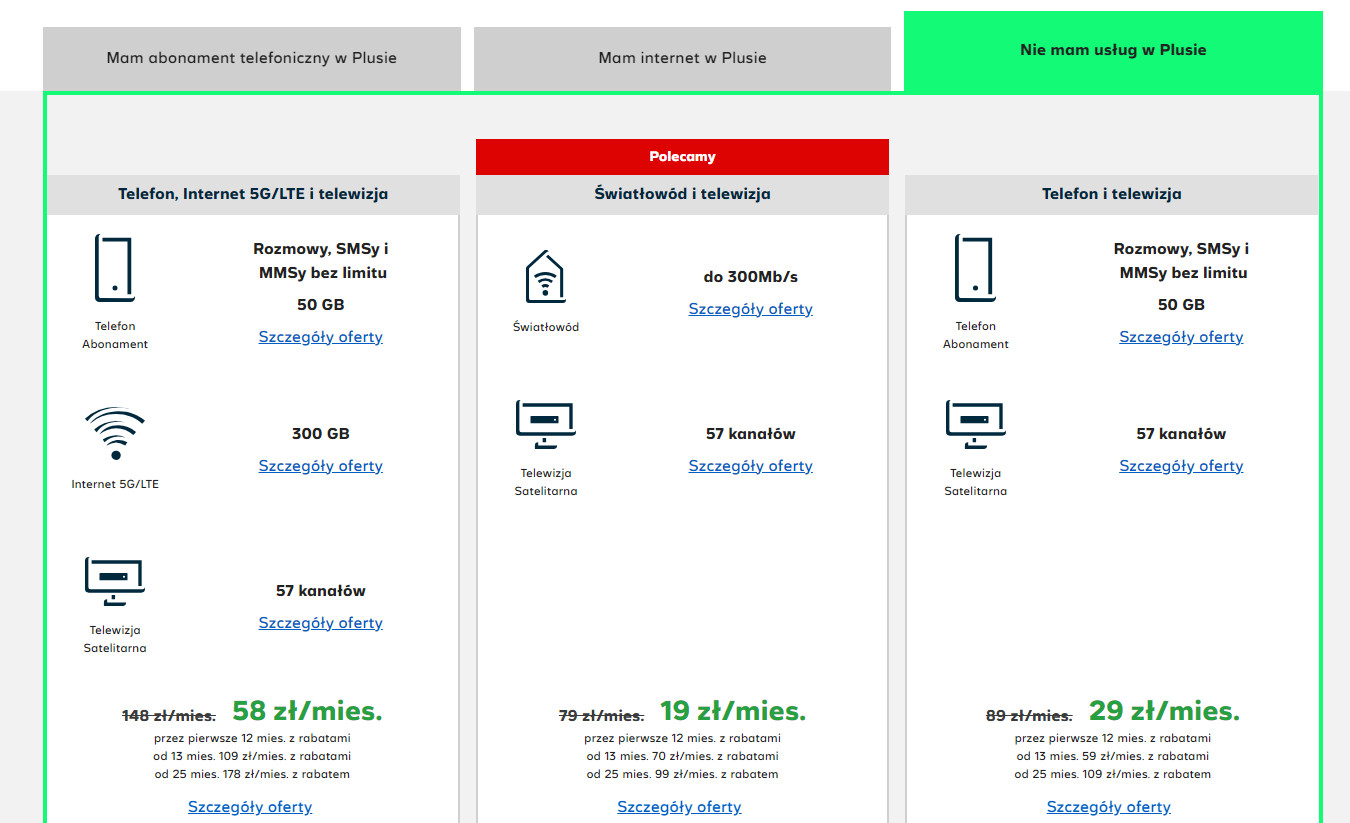This screenshot has width=1350, height=823.
Task: Click the '58 zł/mies.' price
Action: [x=308, y=711]
